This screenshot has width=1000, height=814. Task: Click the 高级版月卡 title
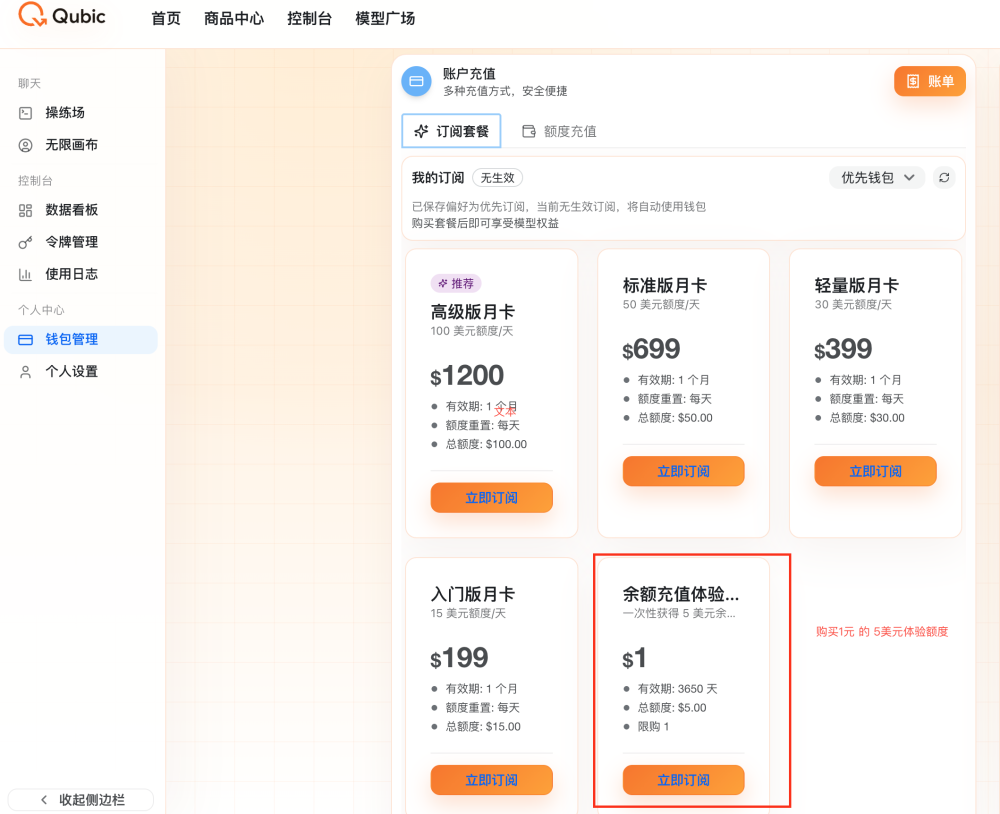(473, 312)
